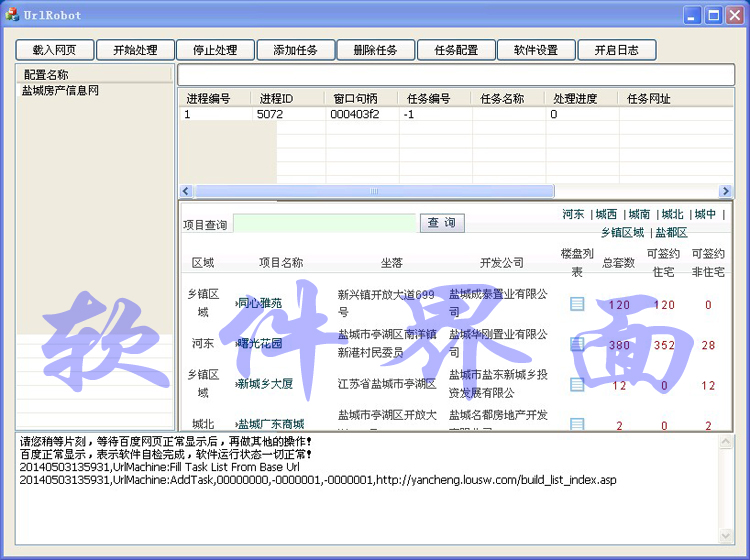Click the 任务名称 column header
Image resolution: width=750 pixels, height=560 pixels.
tap(508, 99)
